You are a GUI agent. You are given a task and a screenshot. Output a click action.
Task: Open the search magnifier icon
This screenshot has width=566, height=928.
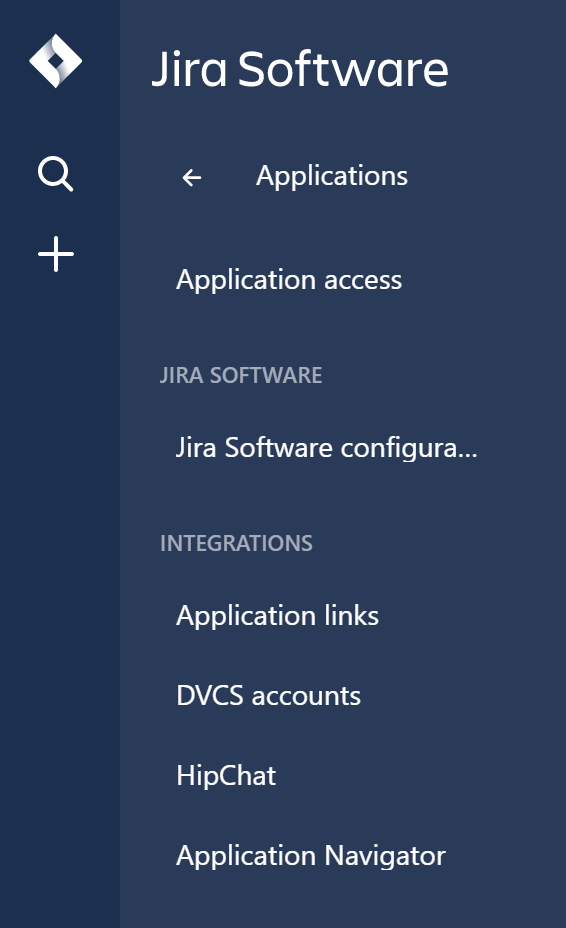click(x=56, y=174)
